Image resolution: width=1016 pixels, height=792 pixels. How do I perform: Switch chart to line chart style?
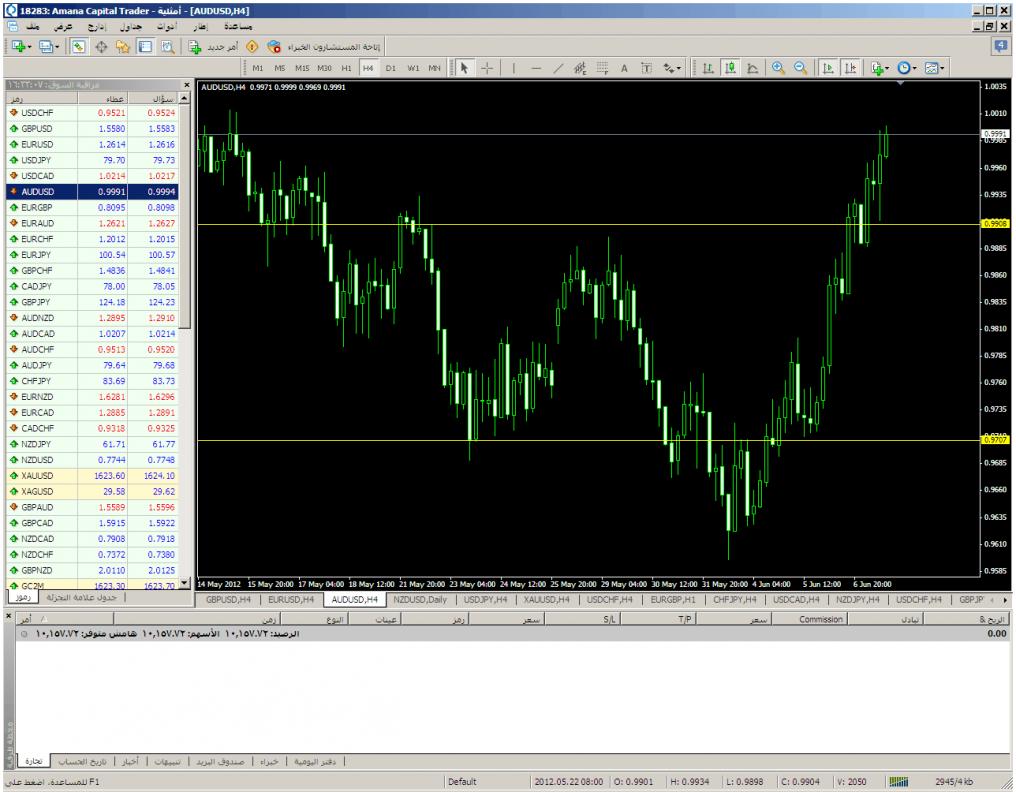(751, 67)
